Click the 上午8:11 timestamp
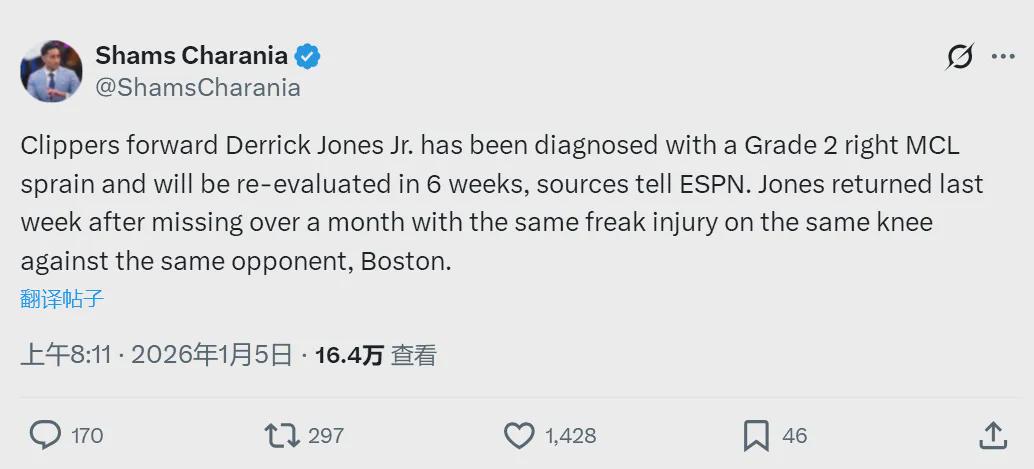Viewport: 1034px width, 469px height. pyautogui.click(x=66, y=355)
